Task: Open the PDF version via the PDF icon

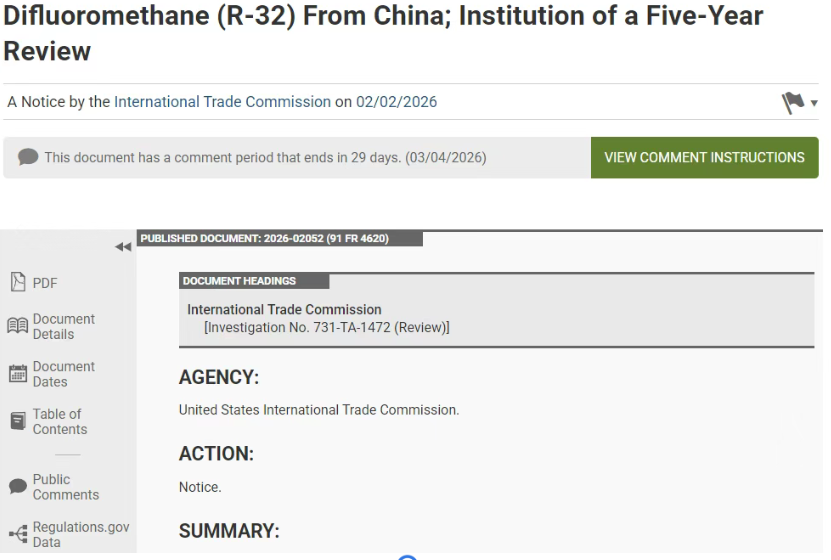Action: coord(18,282)
